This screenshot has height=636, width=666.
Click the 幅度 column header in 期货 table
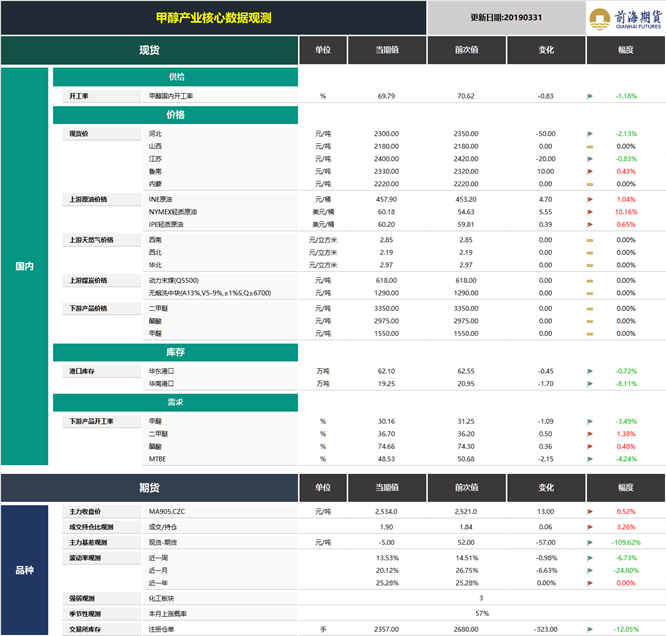[626, 488]
